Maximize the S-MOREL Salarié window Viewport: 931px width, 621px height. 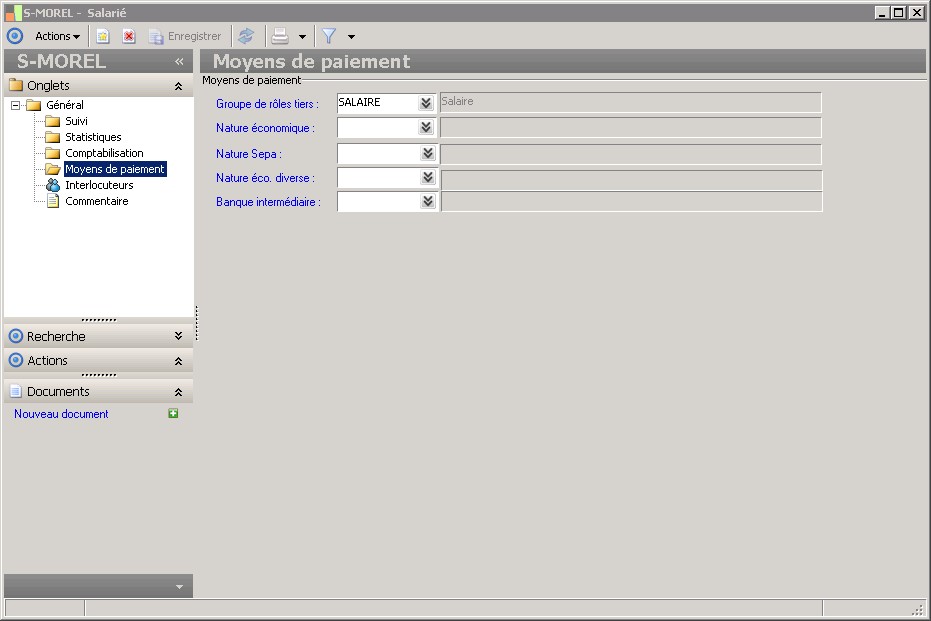tap(899, 12)
